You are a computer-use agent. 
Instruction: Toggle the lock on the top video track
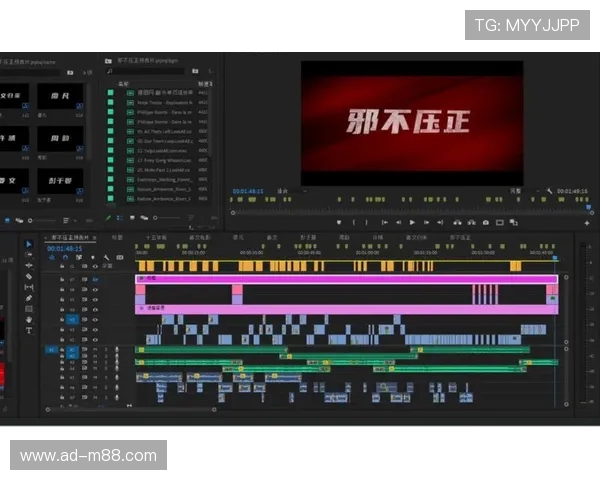62,278
